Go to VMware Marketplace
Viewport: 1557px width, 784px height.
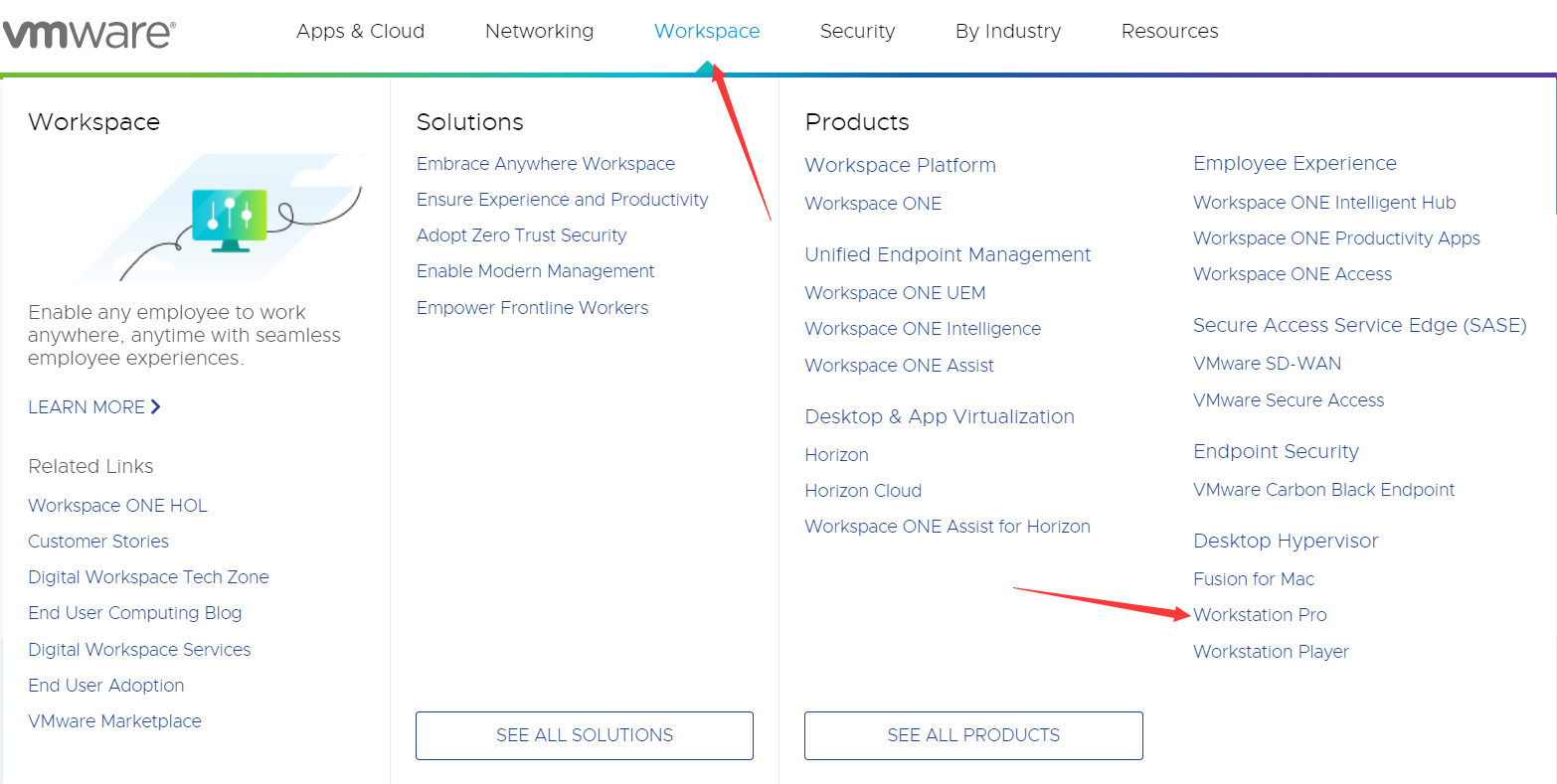point(114,721)
